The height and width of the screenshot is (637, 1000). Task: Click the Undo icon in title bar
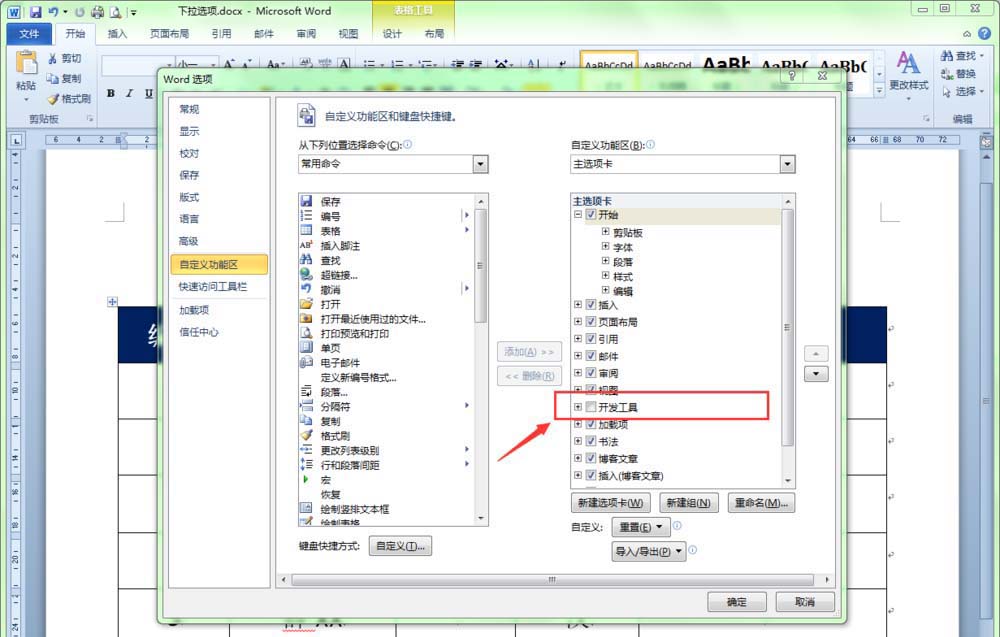53,11
